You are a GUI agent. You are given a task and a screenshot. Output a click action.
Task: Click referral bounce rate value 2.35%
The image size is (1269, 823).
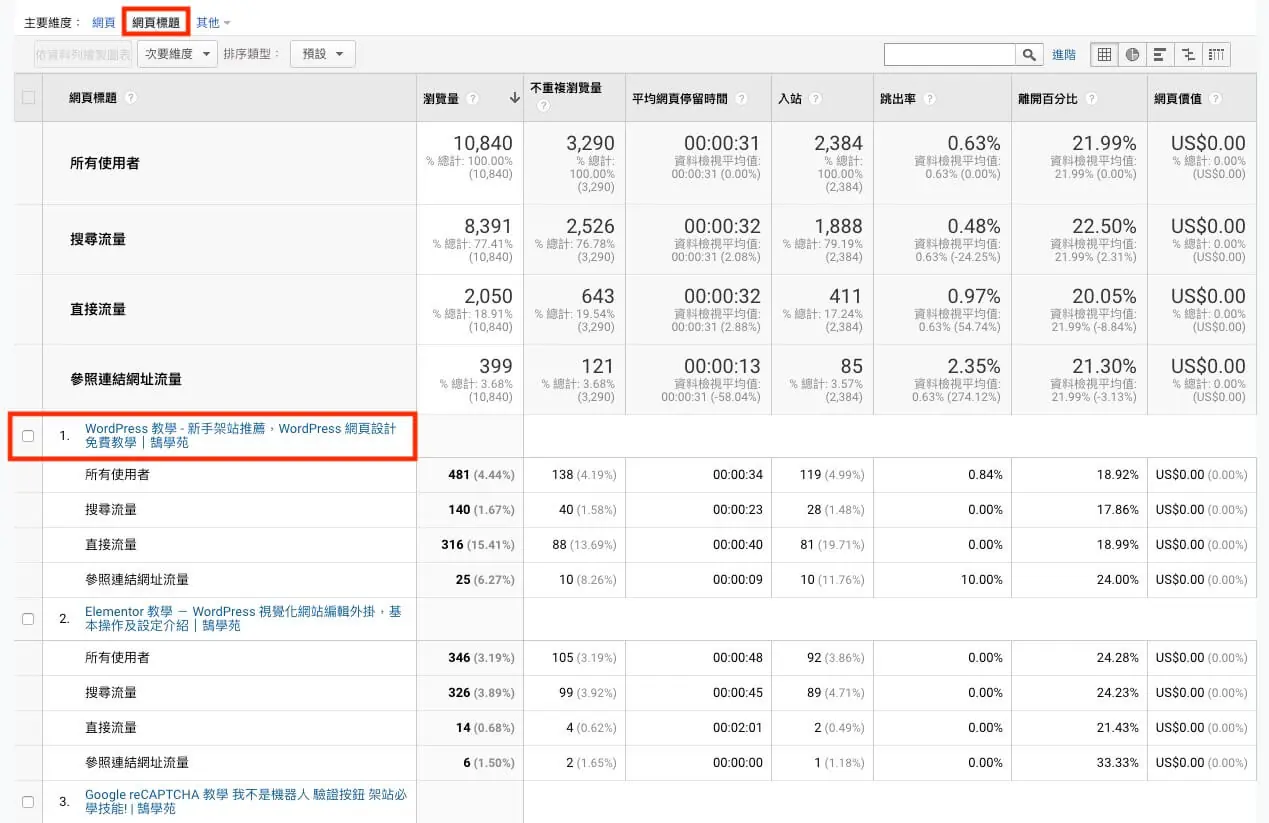coord(974,367)
